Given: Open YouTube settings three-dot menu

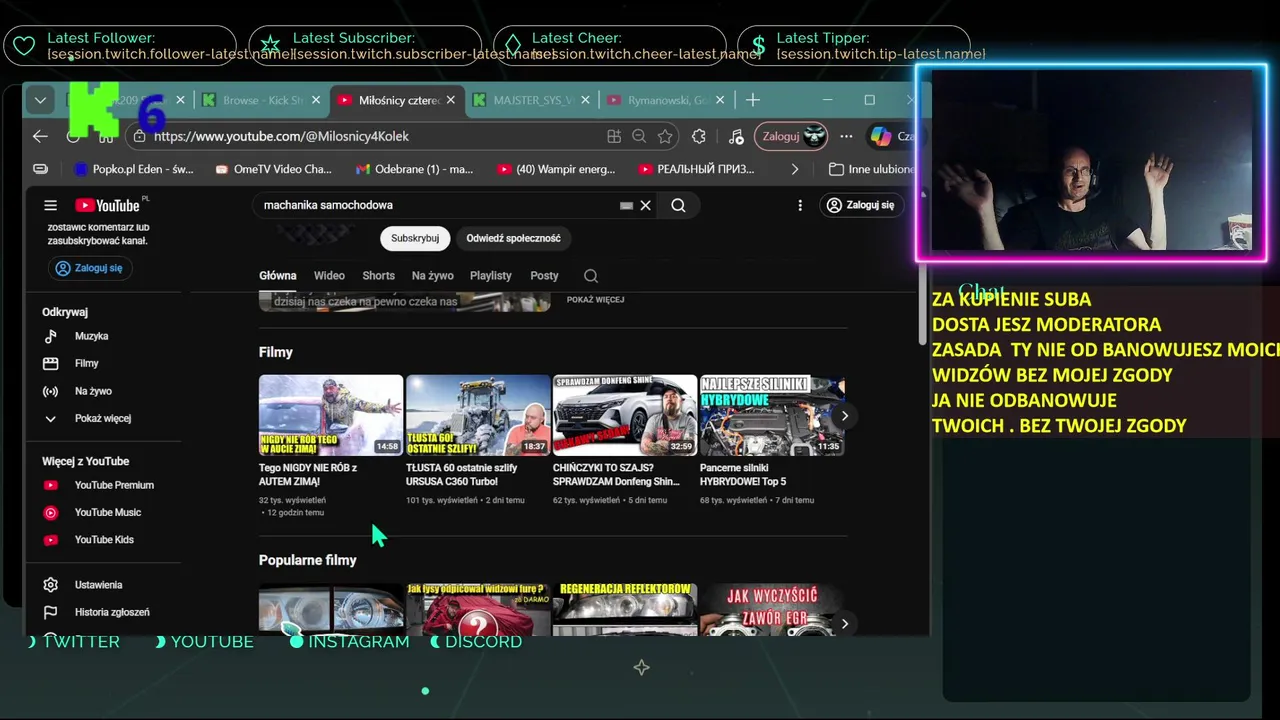Looking at the screenshot, I should pyautogui.click(x=800, y=205).
